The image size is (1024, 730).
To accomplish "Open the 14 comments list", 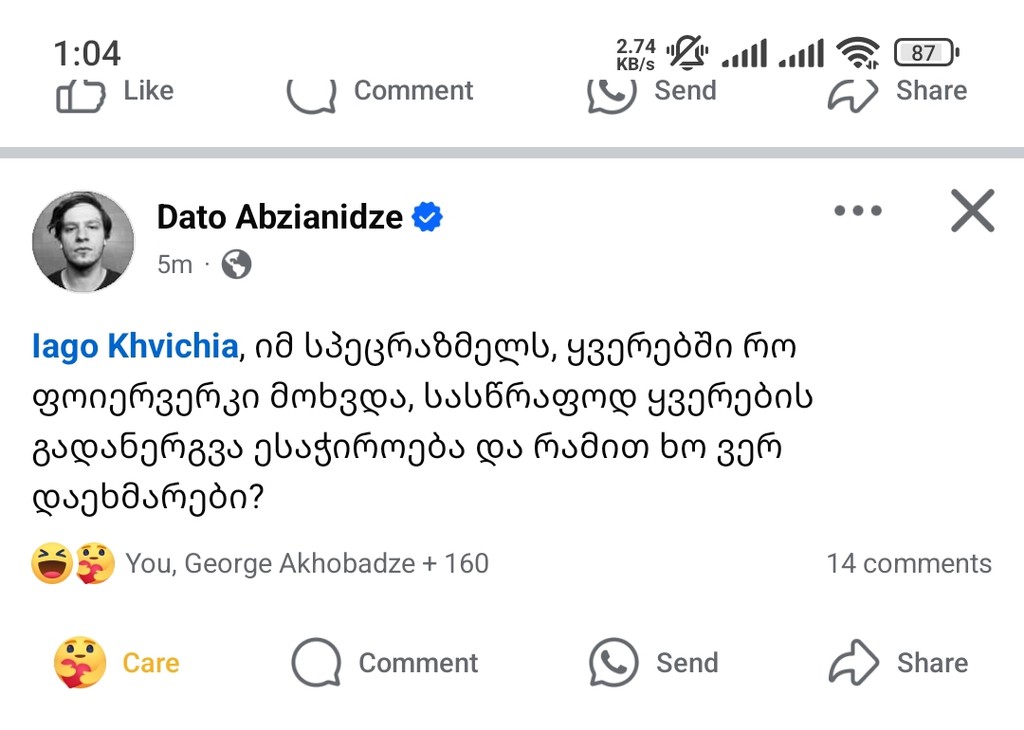I will (x=908, y=564).
